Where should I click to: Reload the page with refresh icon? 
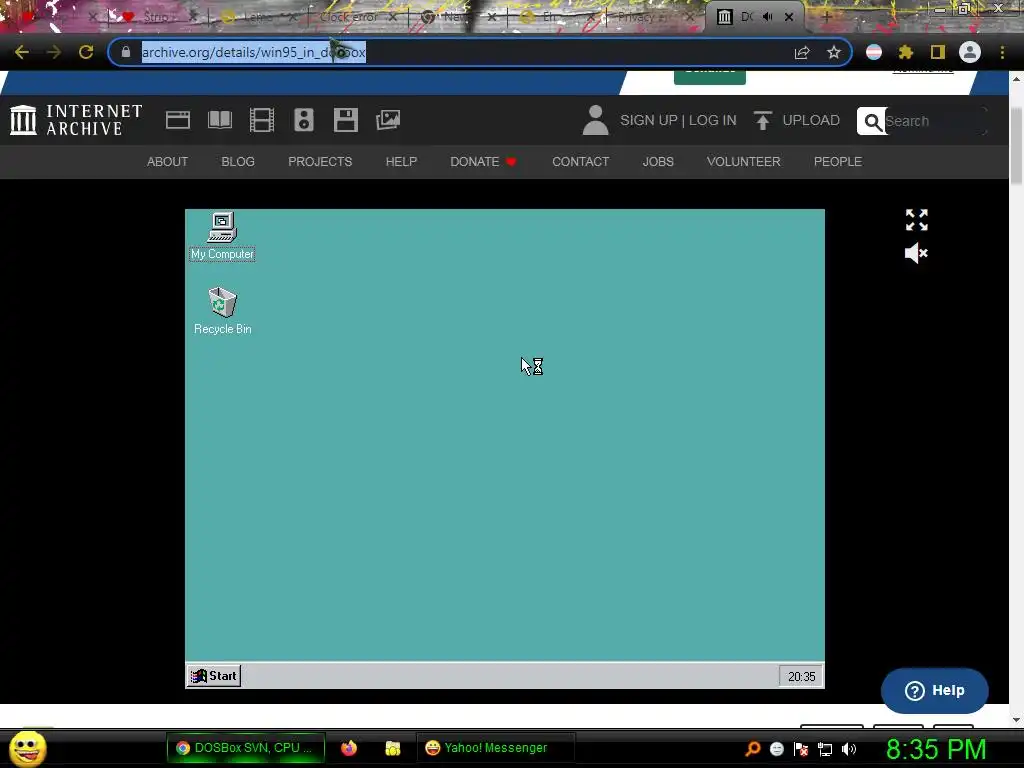click(x=86, y=52)
